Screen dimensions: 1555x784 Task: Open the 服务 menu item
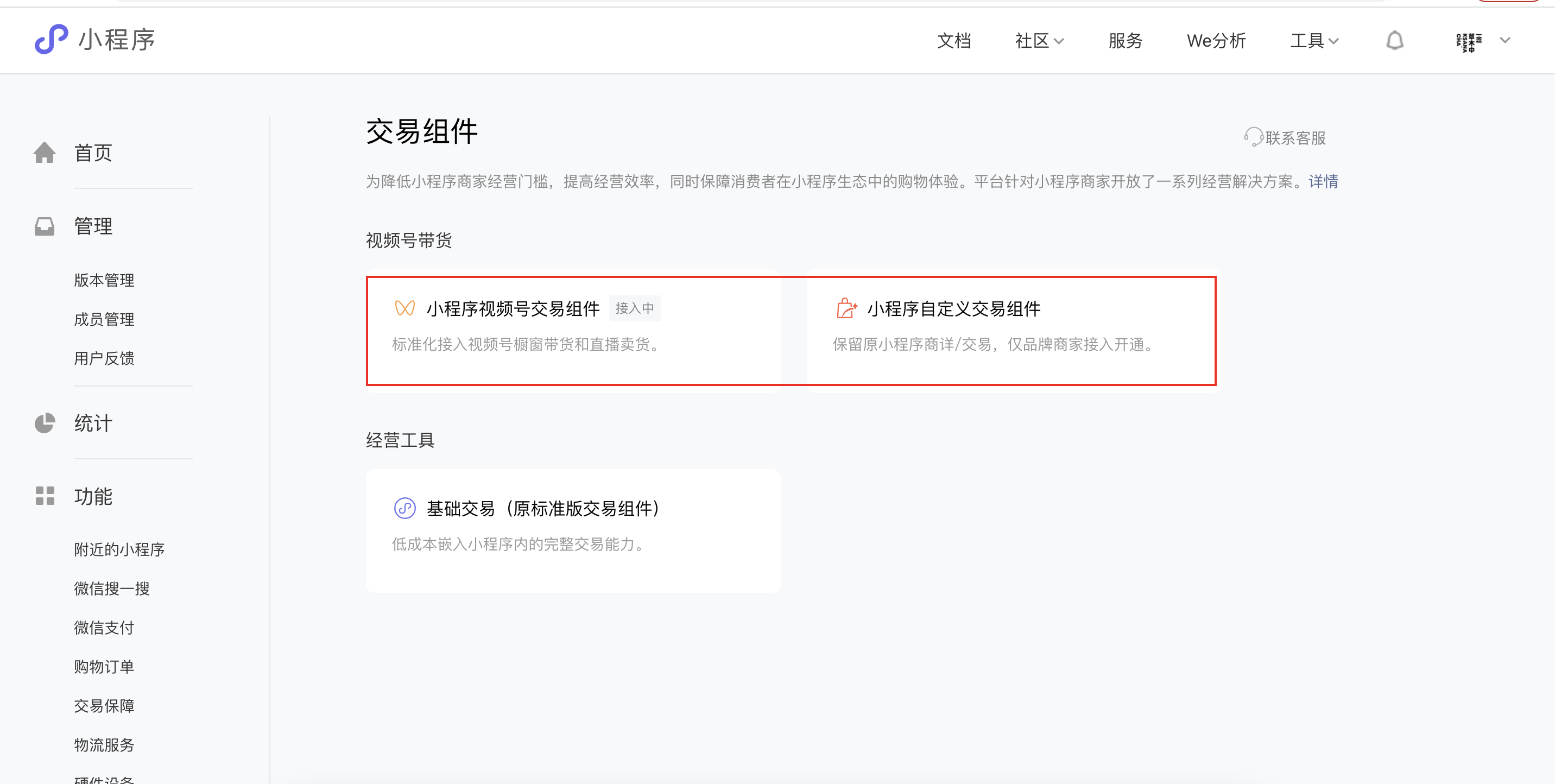(x=1125, y=41)
